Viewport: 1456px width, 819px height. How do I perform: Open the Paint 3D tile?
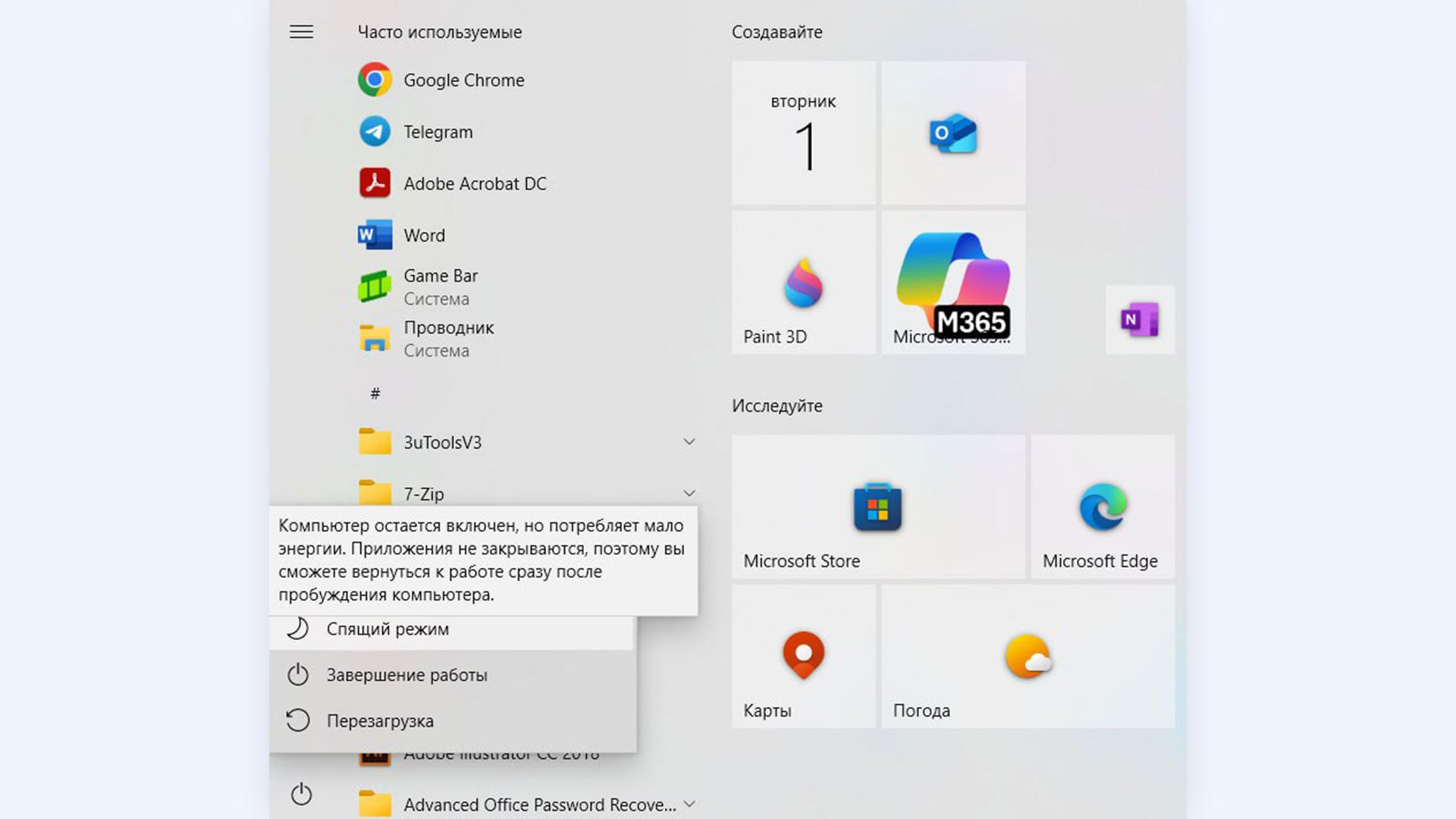coord(804,282)
